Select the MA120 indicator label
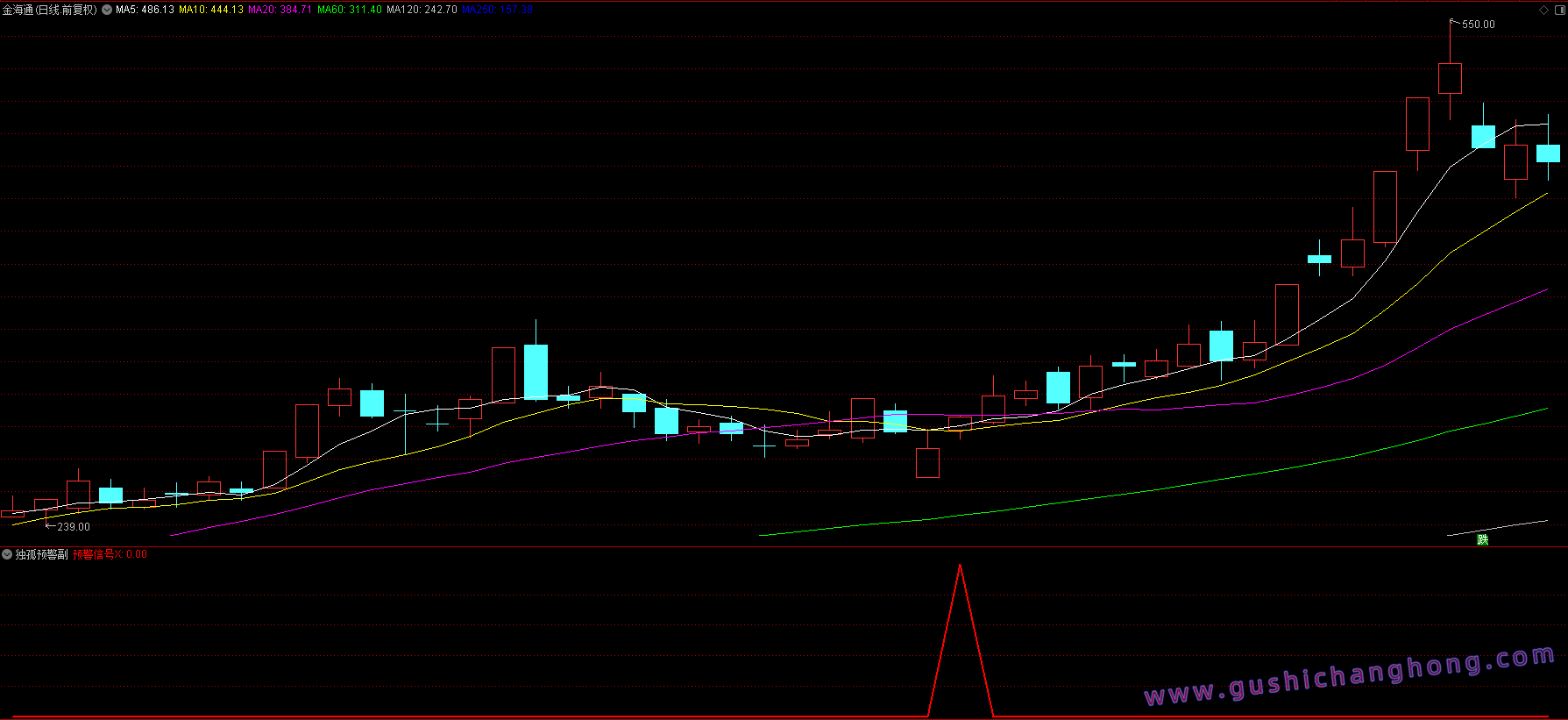The image size is (1568, 720). [x=422, y=10]
